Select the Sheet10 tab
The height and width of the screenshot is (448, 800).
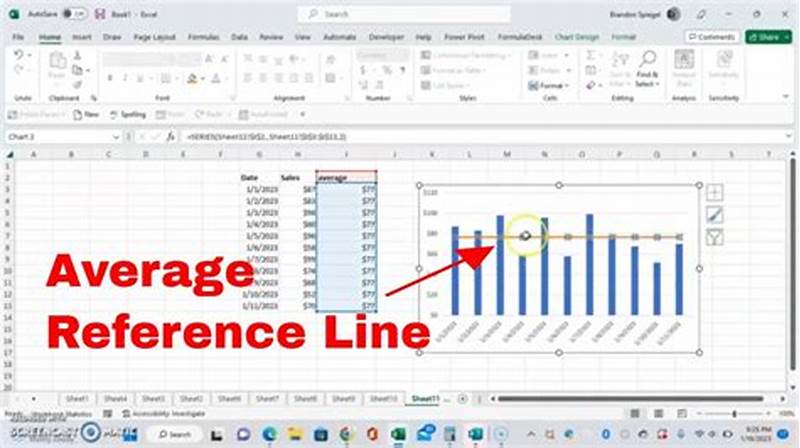tap(383, 399)
